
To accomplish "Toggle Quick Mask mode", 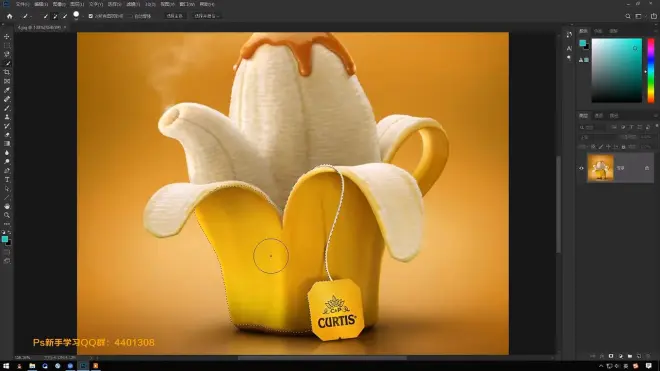I will 7,252.
